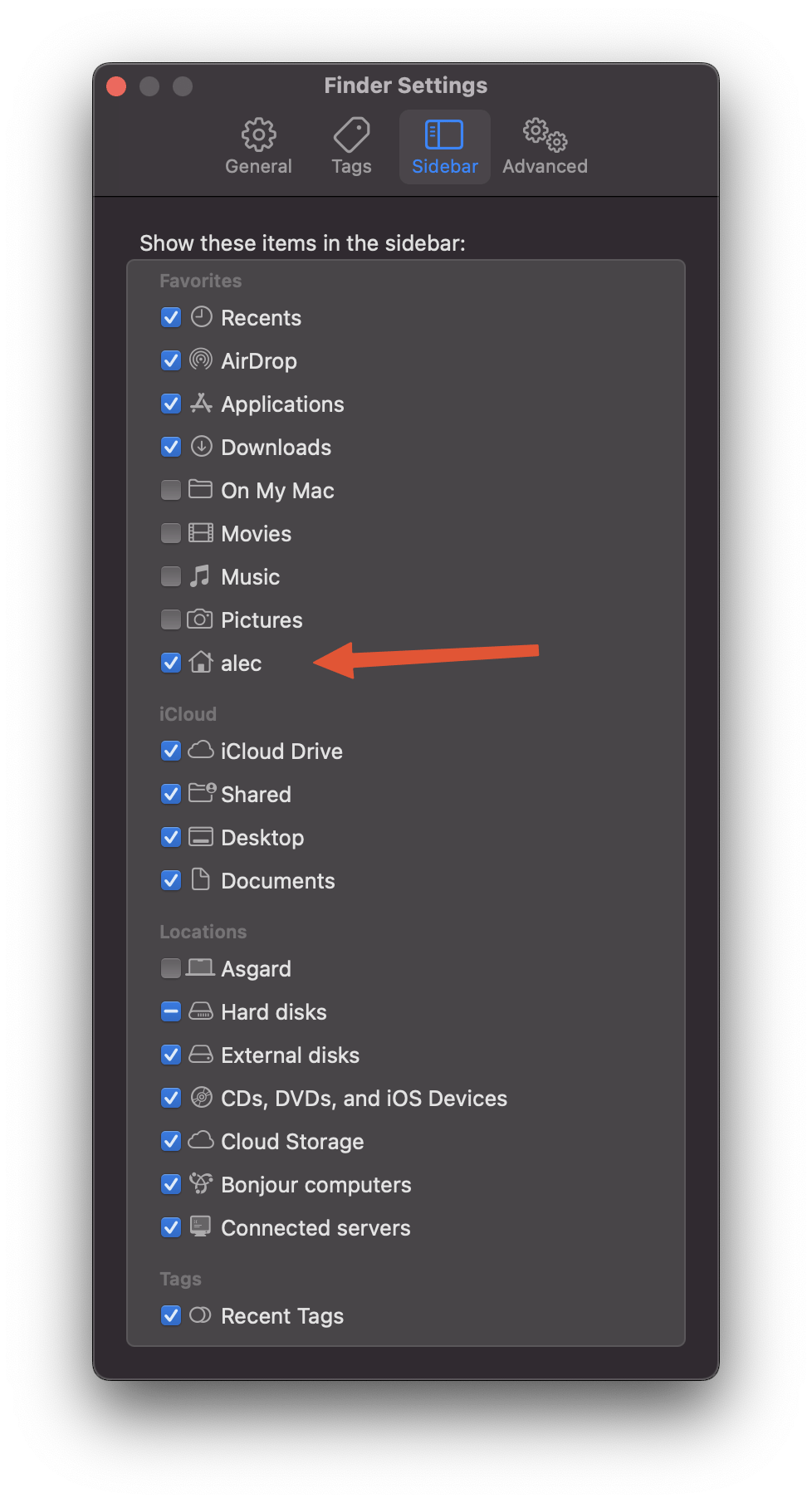This screenshot has height=1503, width=812.
Task: Click the home icon next to alec
Action: (201, 663)
